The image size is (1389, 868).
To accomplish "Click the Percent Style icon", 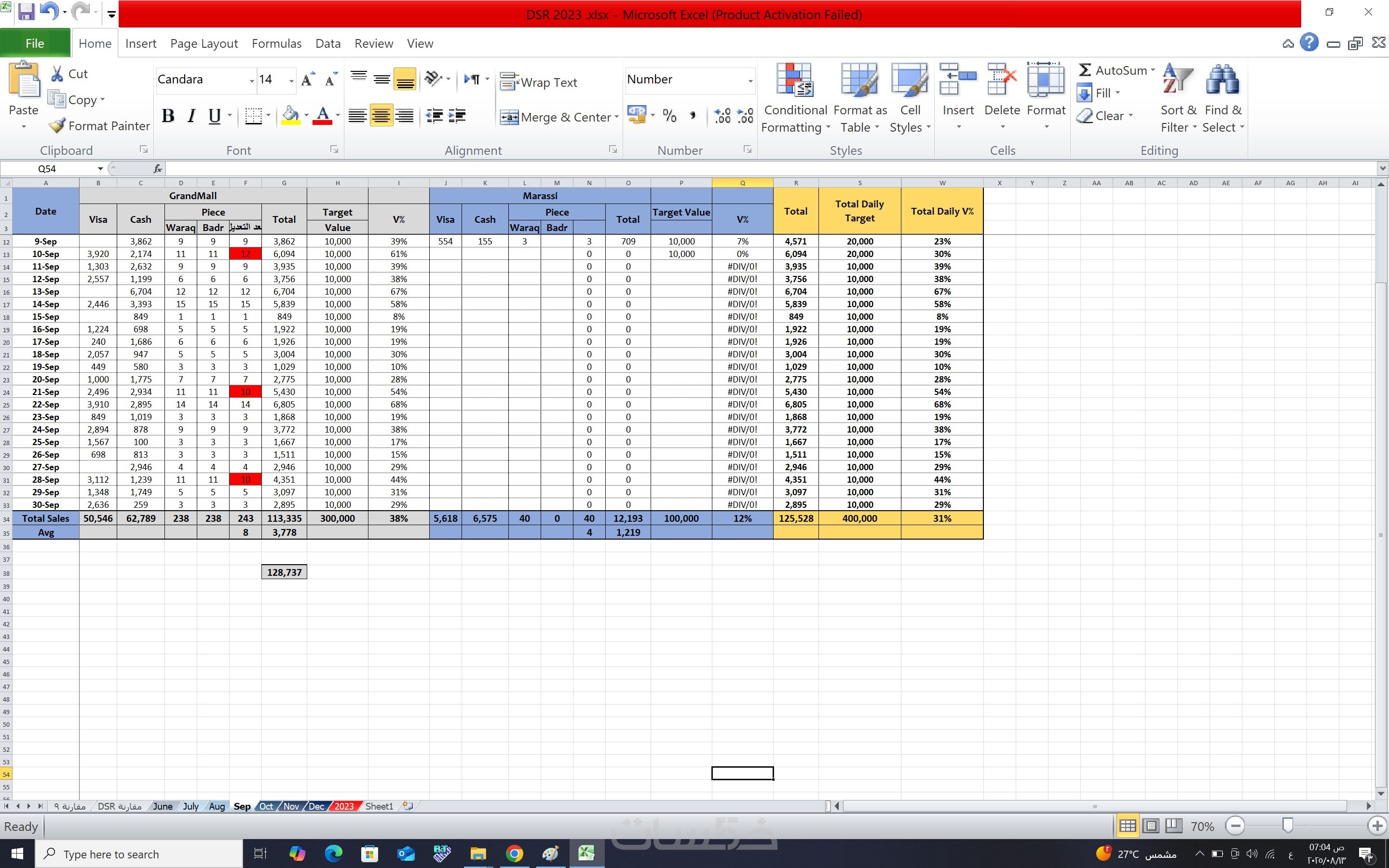I will pos(669,116).
